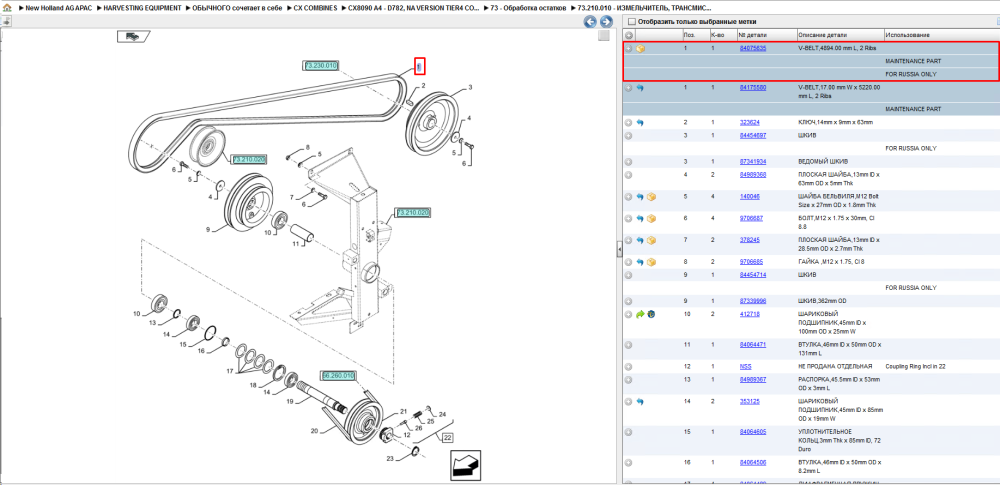Open the panel toggle icon below the home icon
This screenshot has height=485, width=1000.
pyautogui.click(x=6, y=21)
